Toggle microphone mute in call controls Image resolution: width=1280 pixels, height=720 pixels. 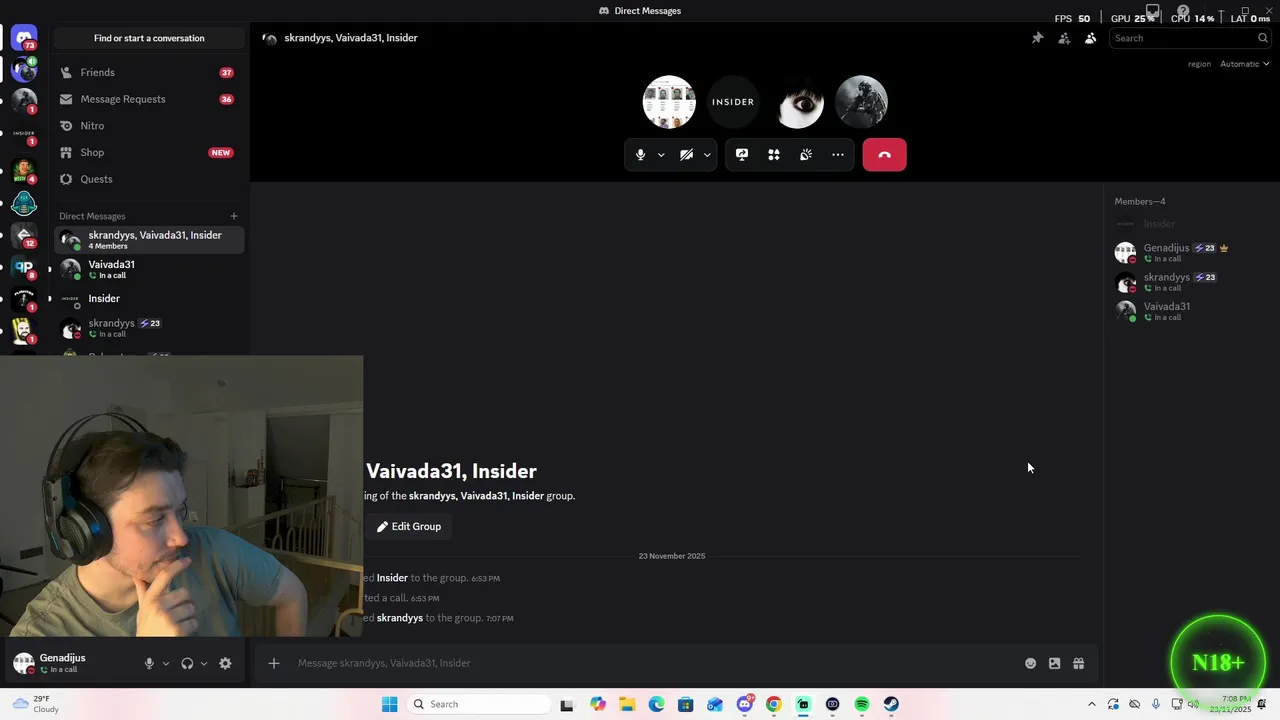(x=641, y=155)
